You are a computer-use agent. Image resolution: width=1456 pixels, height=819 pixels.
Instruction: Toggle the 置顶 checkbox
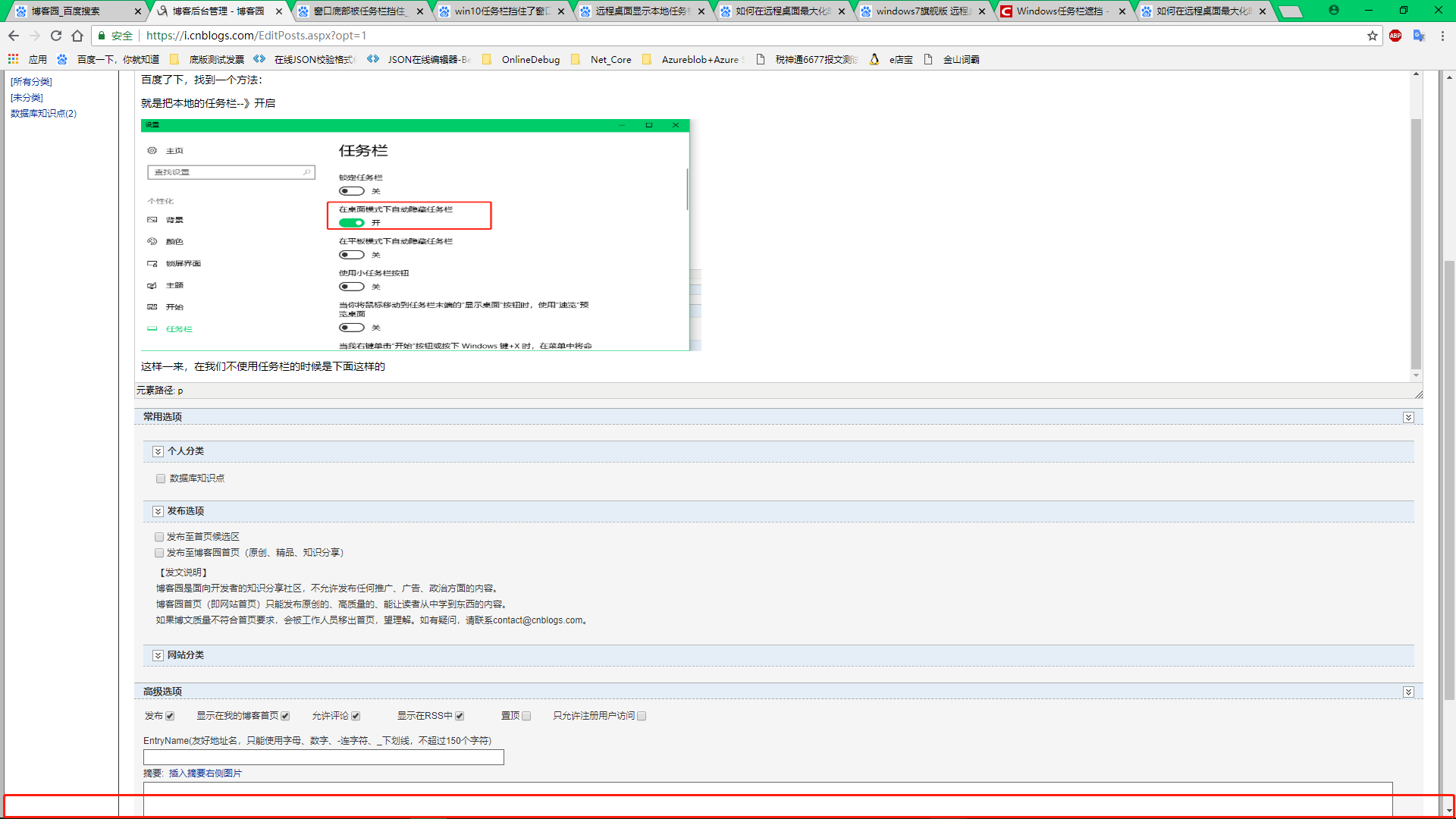click(x=526, y=716)
